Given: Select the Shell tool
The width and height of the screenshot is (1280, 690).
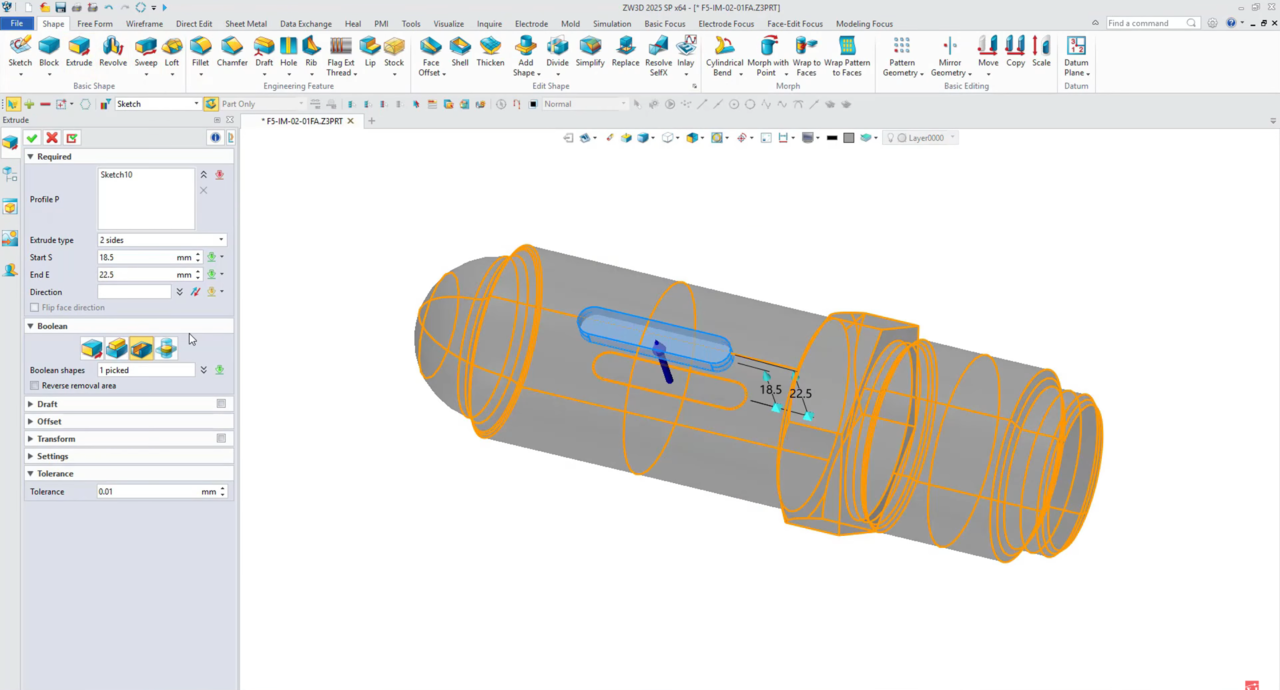Looking at the screenshot, I should pos(460,51).
